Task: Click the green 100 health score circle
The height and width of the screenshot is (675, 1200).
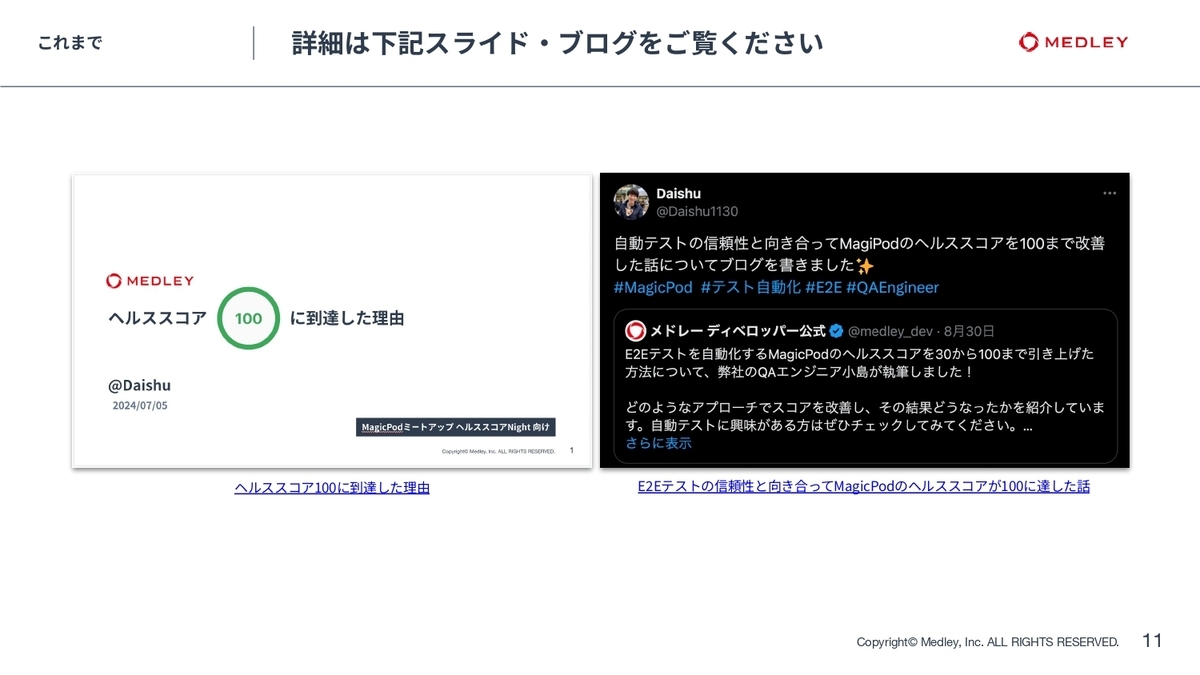Action: click(248, 318)
